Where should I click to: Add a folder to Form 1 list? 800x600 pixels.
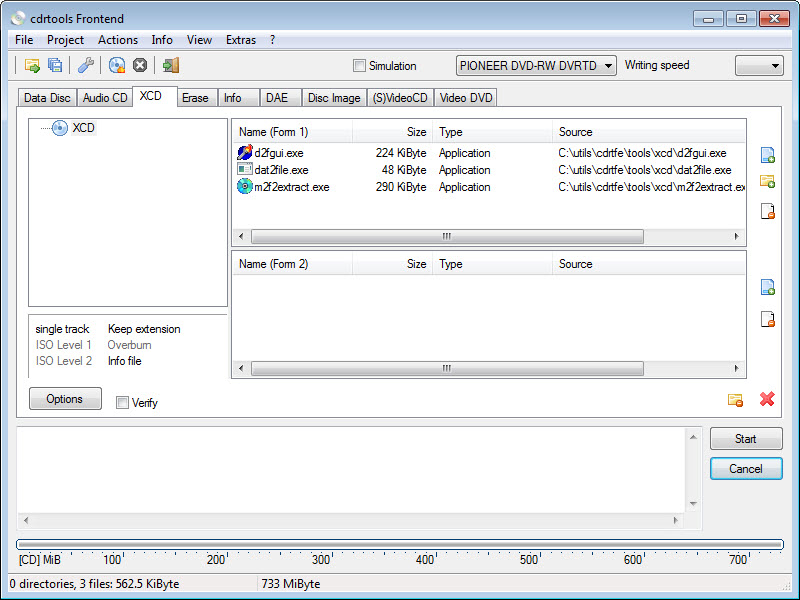pyautogui.click(x=767, y=182)
